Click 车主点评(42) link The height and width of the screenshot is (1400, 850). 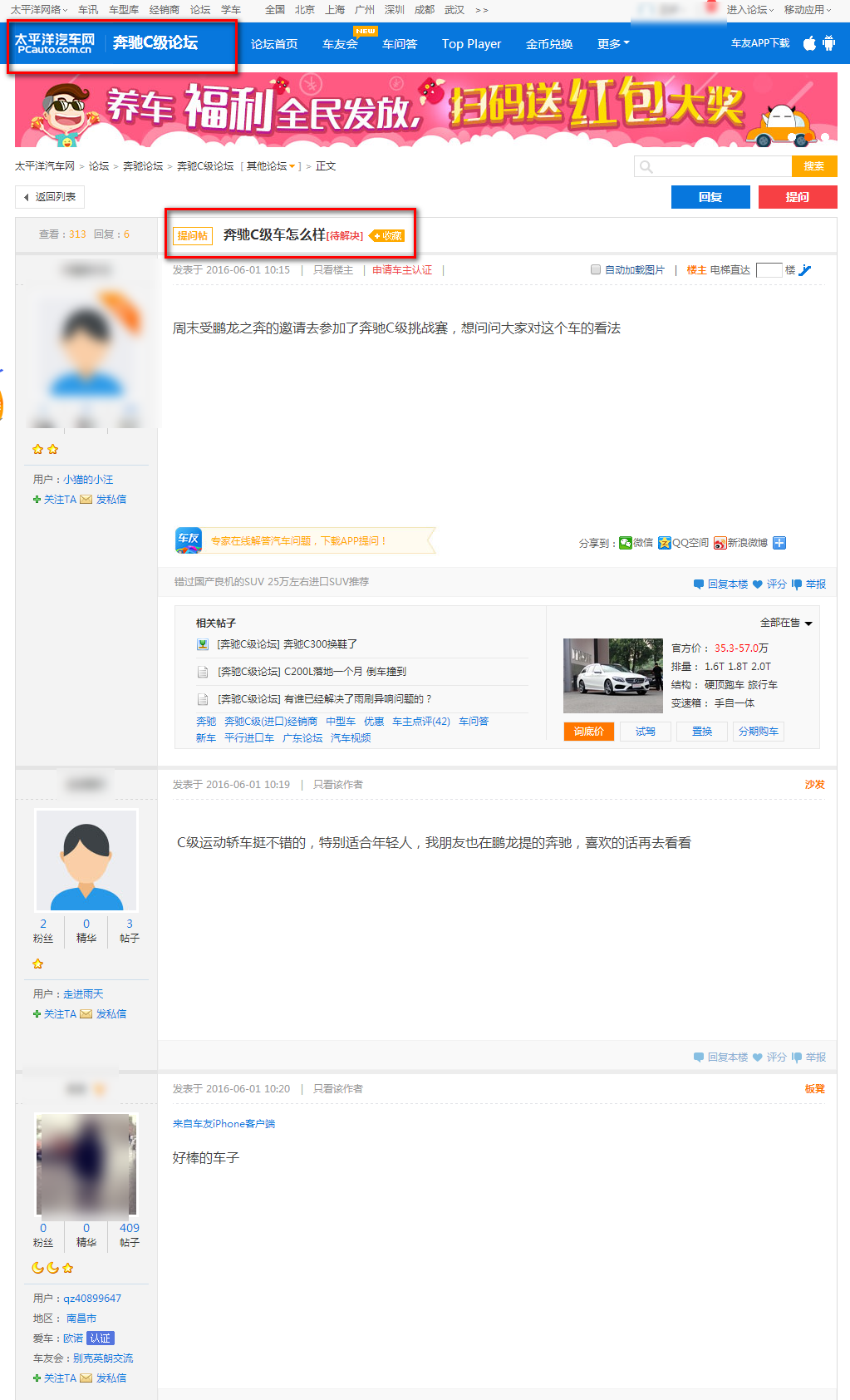click(421, 722)
